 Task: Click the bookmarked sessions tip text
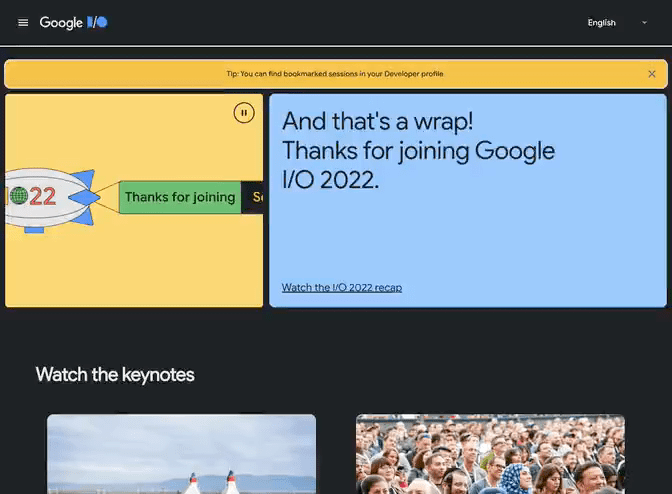click(335, 74)
